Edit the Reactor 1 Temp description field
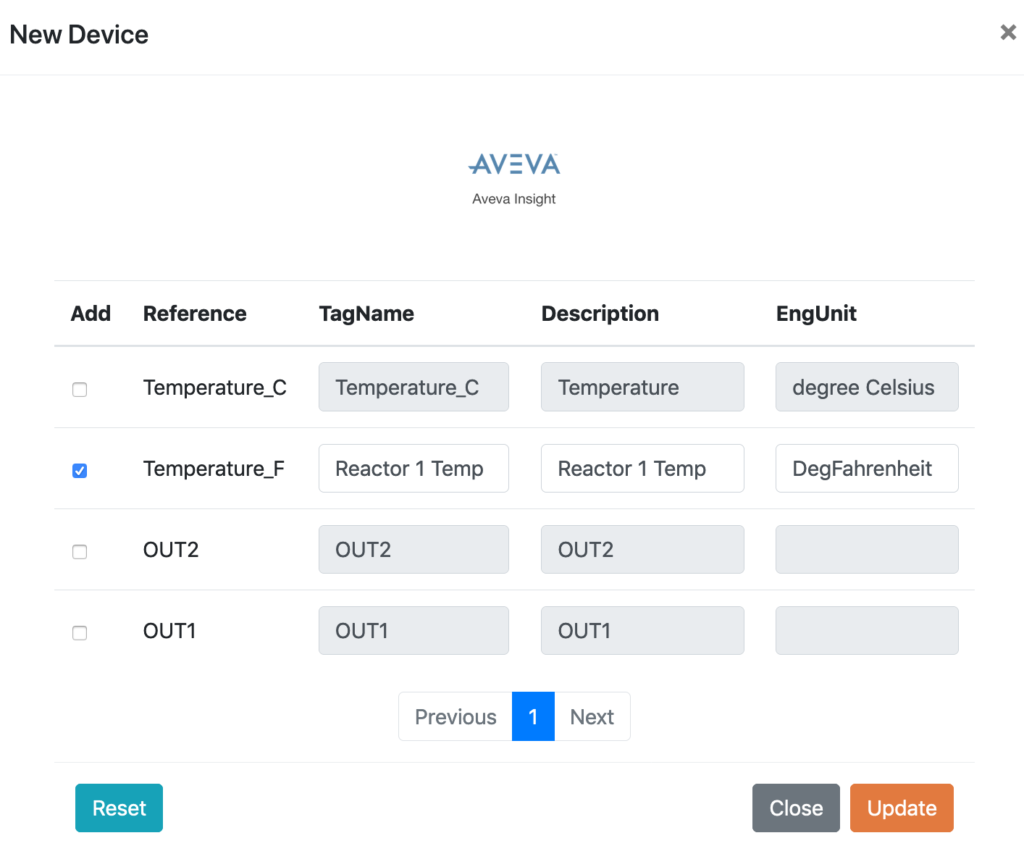The image size is (1024, 846). pos(643,468)
